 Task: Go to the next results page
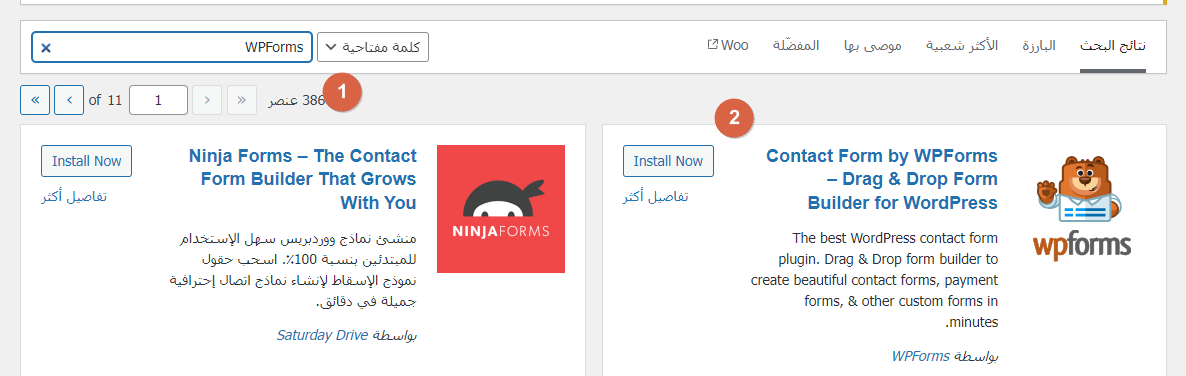(69, 100)
